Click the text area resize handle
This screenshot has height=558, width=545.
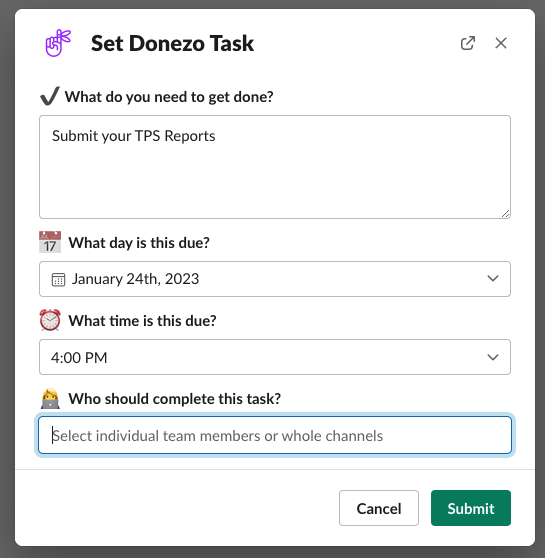tap(505, 214)
